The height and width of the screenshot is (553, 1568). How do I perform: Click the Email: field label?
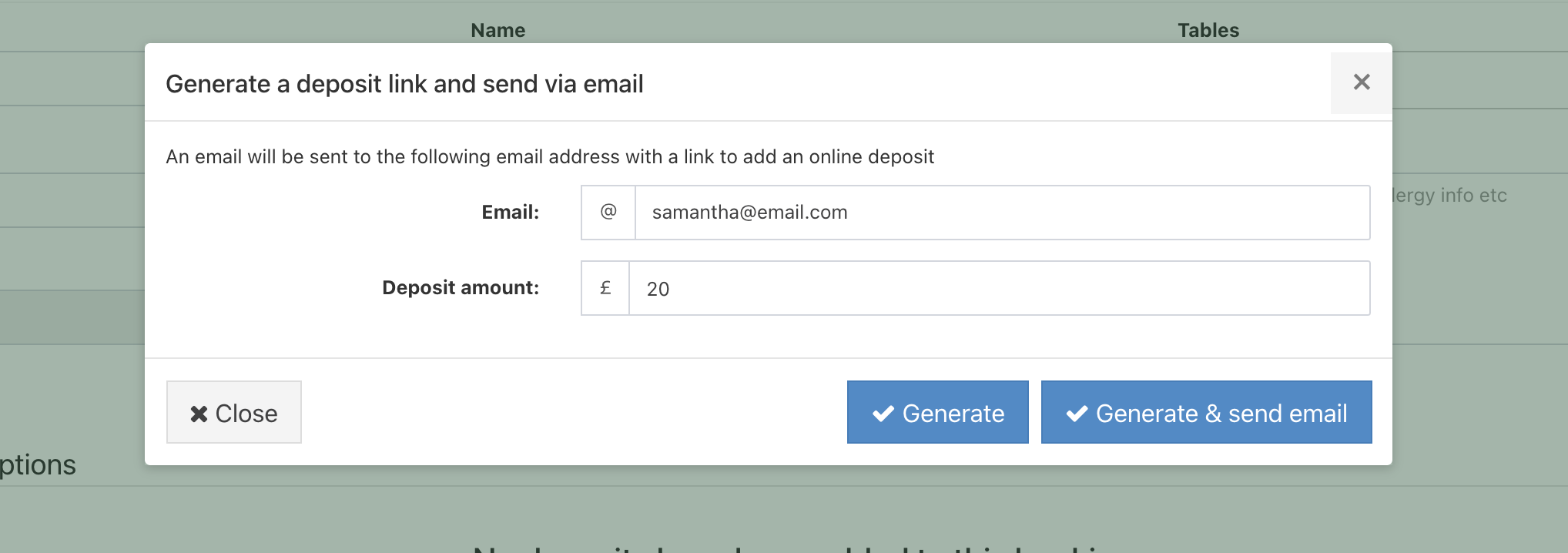click(x=510, y=213)
